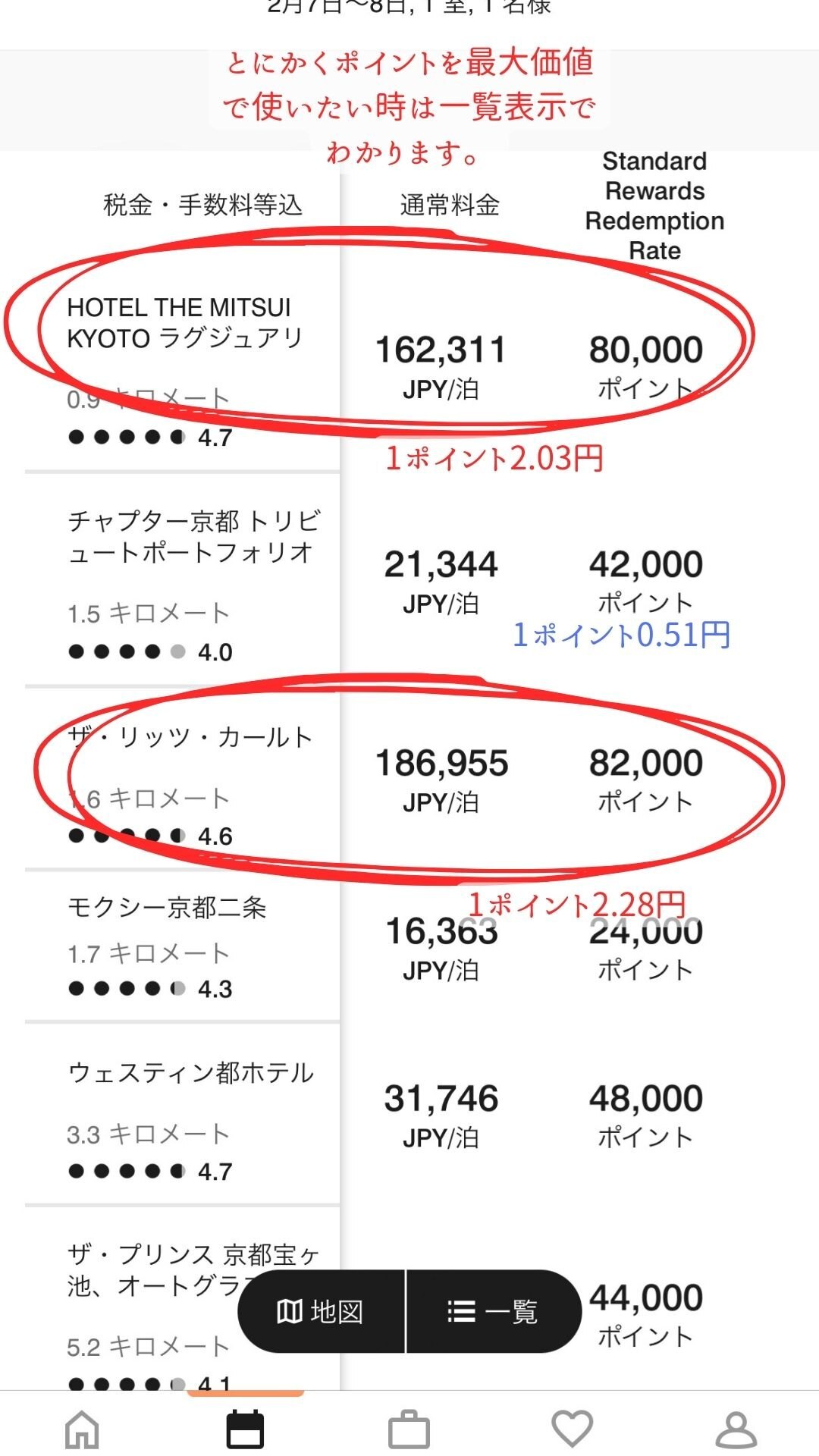Tap the 通常料金 column header
This screenshot has width=819, height=1456.
(x=450, y=205)
